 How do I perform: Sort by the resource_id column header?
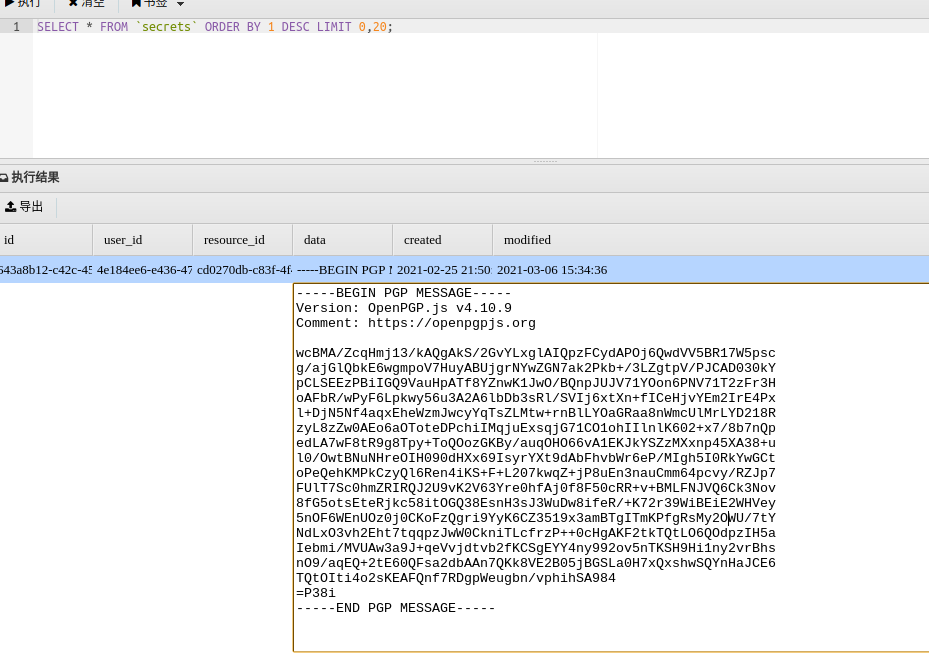point(243,240)
